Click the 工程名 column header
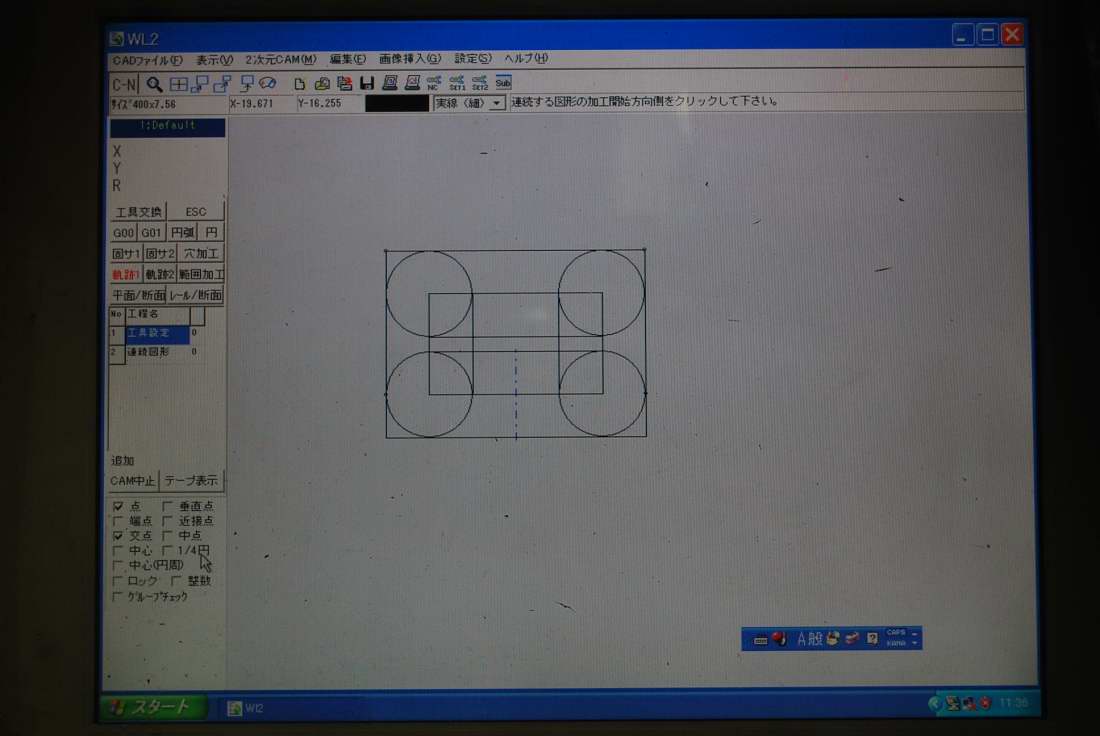This screenshot has width=1100, height=736. click(157, 314)
